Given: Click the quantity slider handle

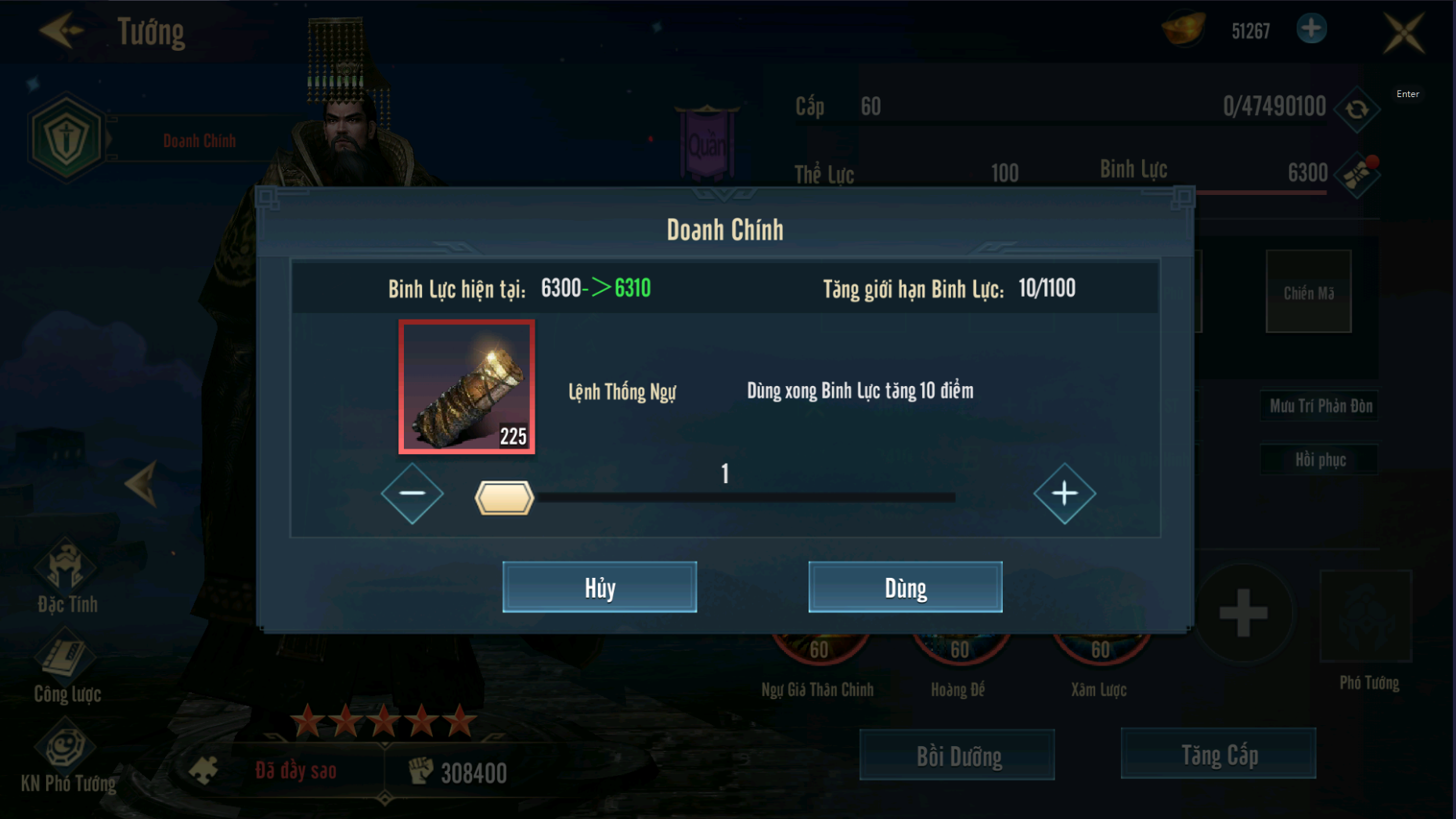Looking at the screenshot, I should 504,498.
